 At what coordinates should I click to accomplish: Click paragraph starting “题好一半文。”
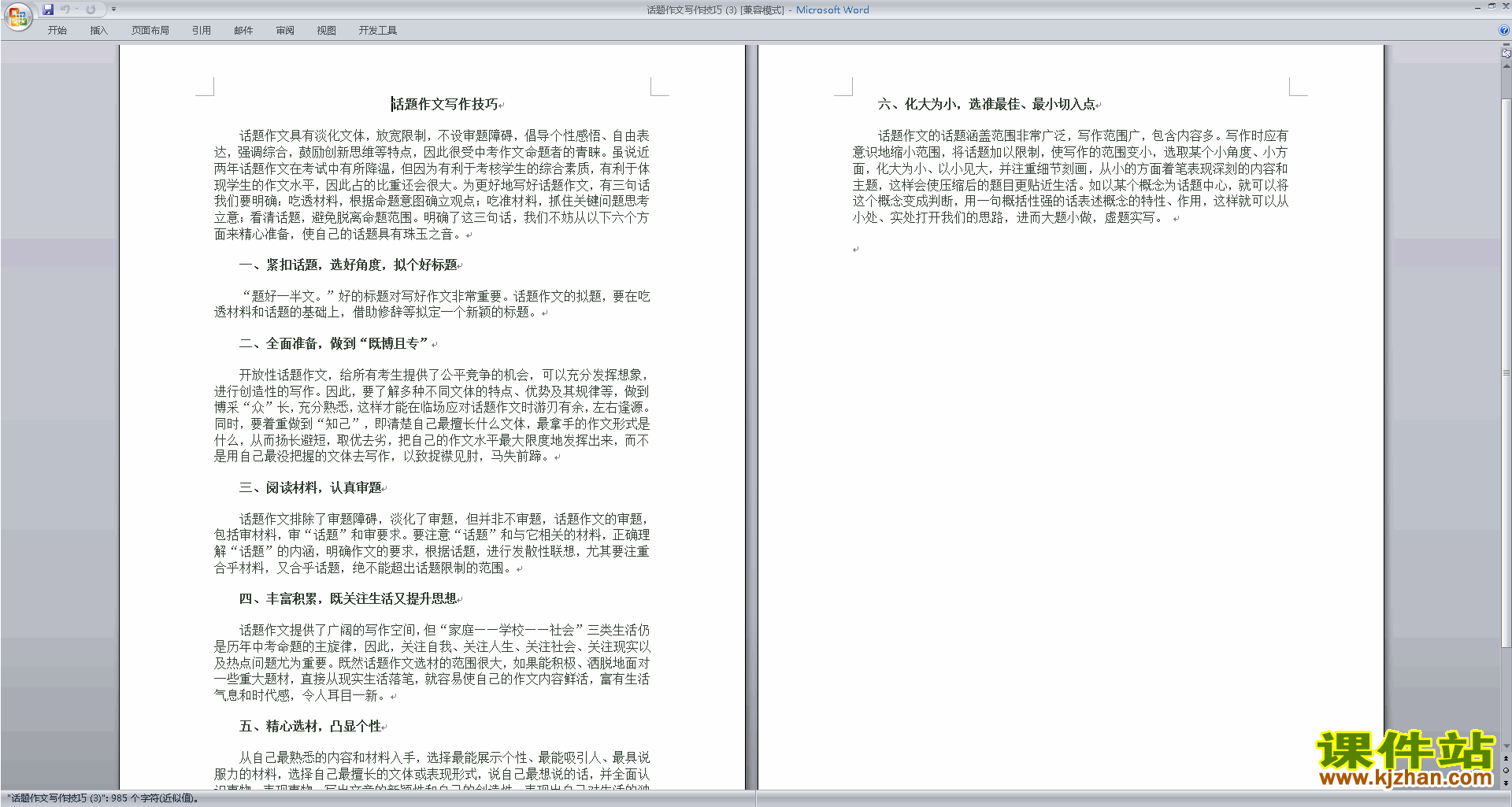(432, 304)
